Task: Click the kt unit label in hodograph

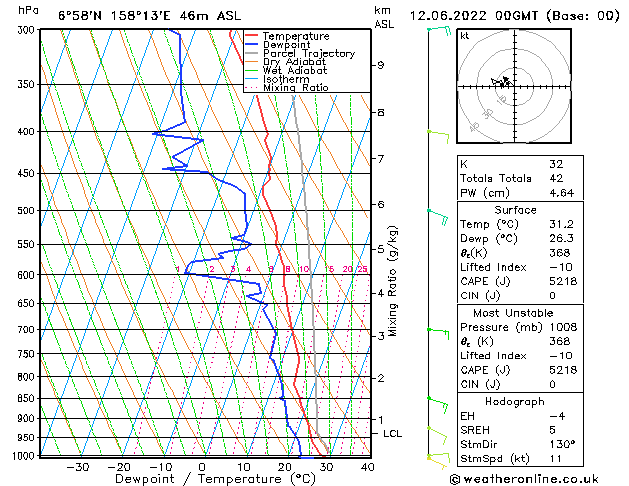Action: (465, 36)
